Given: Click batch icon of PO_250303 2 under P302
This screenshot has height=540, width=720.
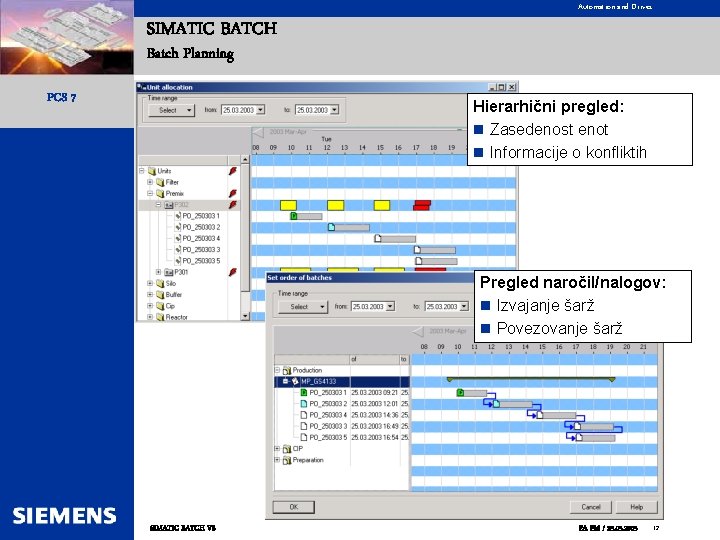Looking at the screenshot, I should (x=178, y=227).
